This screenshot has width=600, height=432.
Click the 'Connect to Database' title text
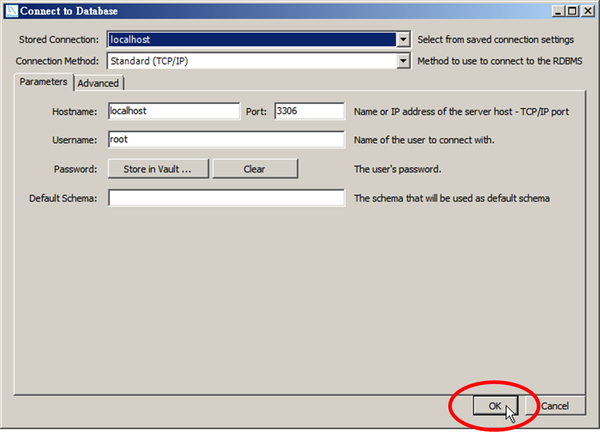69,11
